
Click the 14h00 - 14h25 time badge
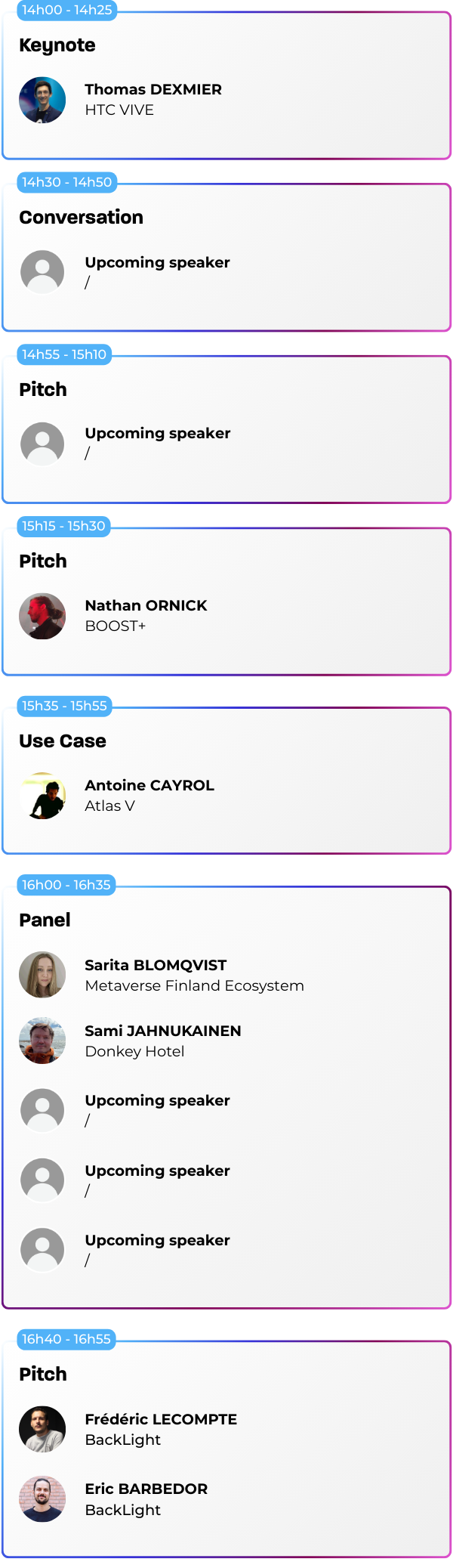point(66,10)
